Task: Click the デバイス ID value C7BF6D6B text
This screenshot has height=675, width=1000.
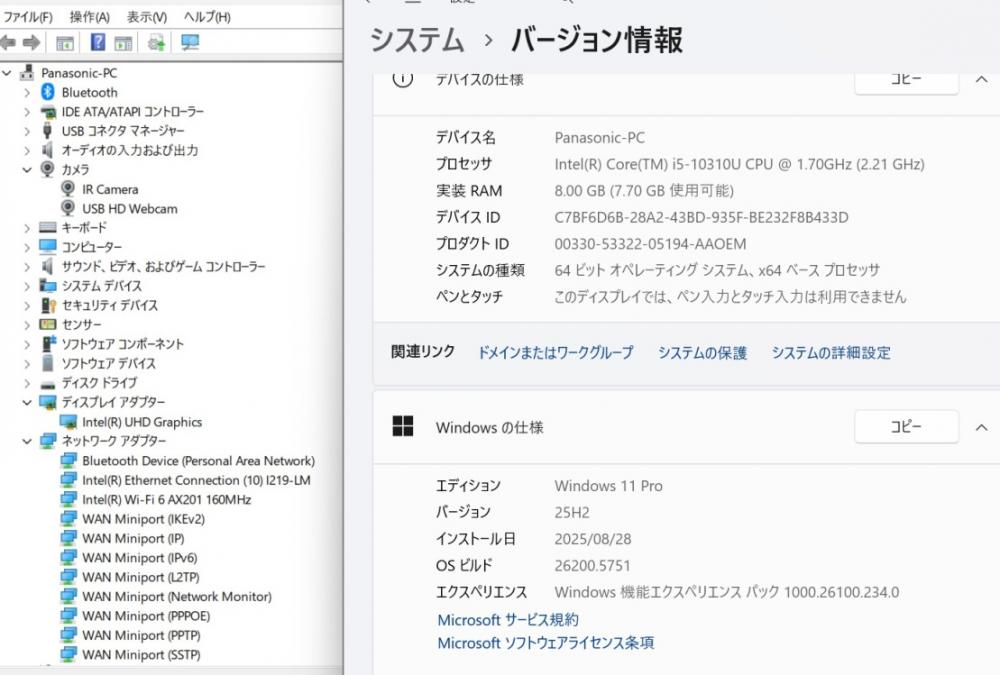Action: (x=701, y=217)
